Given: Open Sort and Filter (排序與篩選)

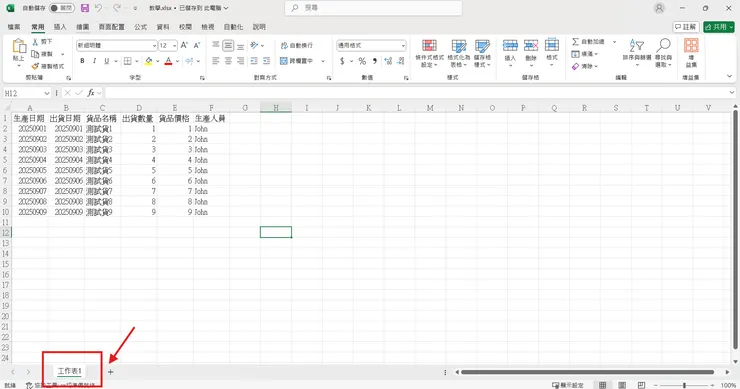Looking at the screenshot, I should pyautogui.click(x=637, y=52).
